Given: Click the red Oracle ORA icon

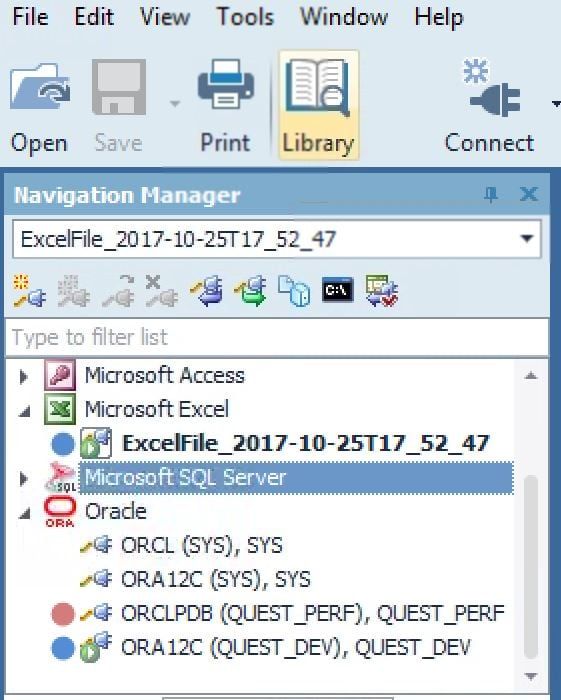Looking at the screenshot, I should pos(60,512).
